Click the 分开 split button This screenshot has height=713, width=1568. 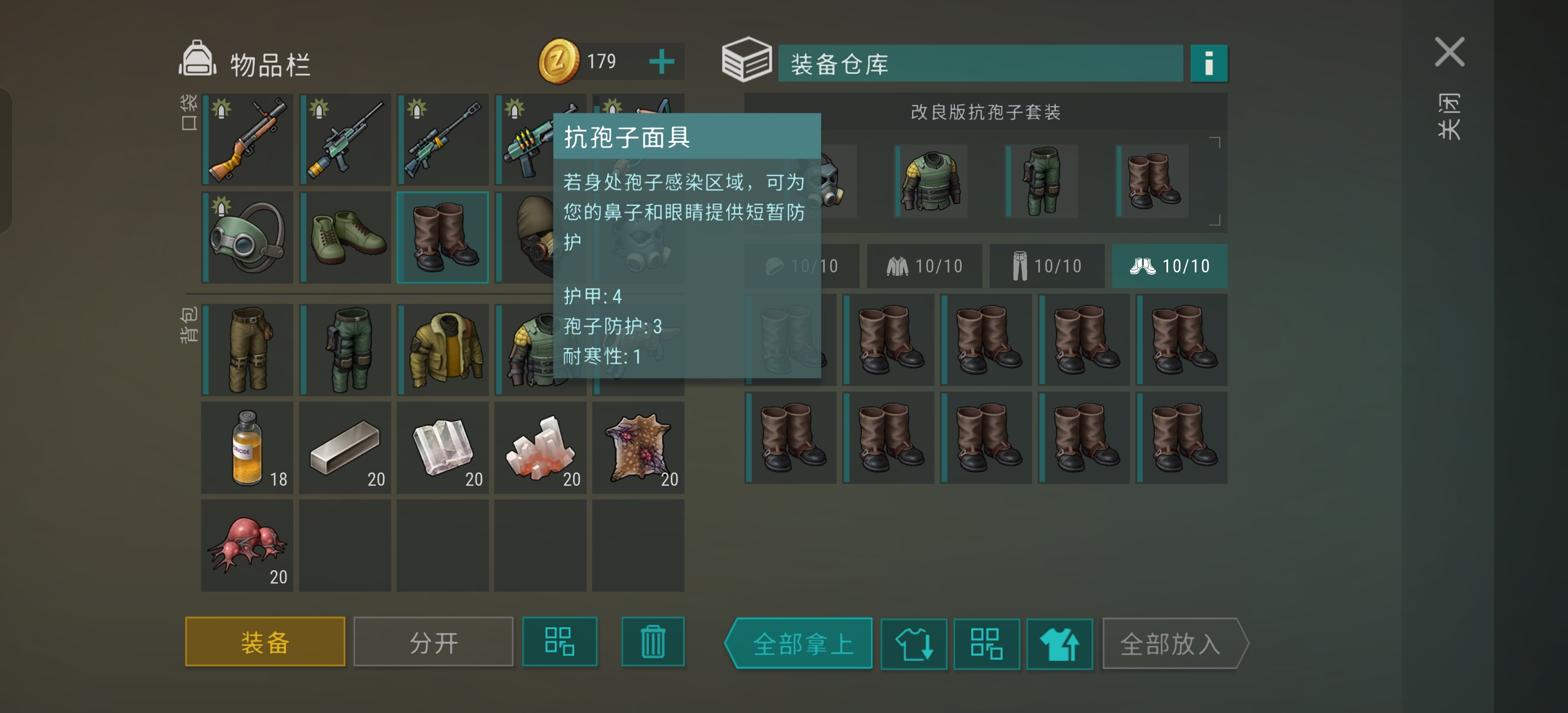pos(433,642)
